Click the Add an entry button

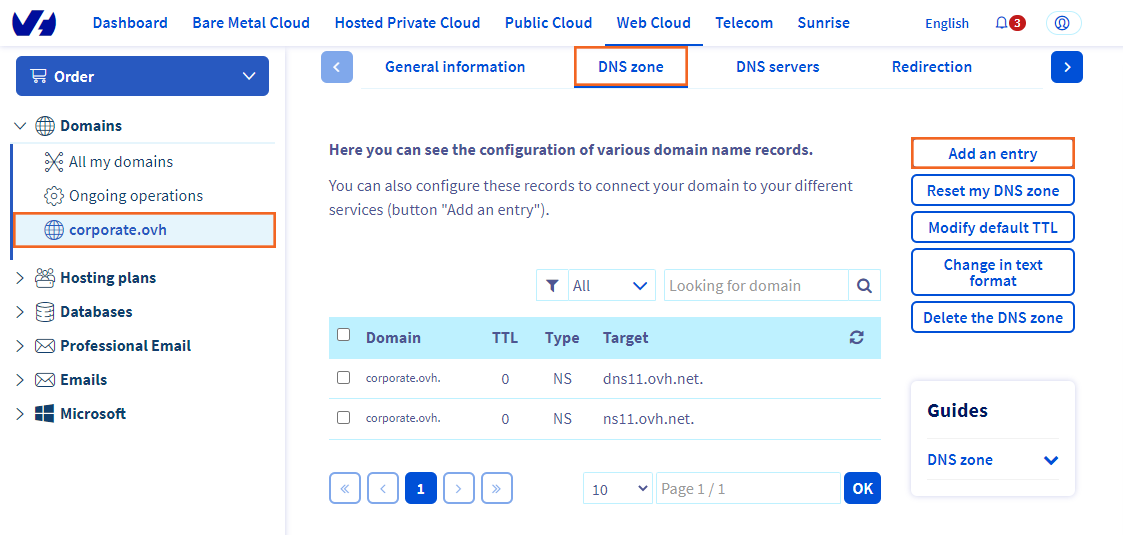pyautogui.click(x=992, y=154)
